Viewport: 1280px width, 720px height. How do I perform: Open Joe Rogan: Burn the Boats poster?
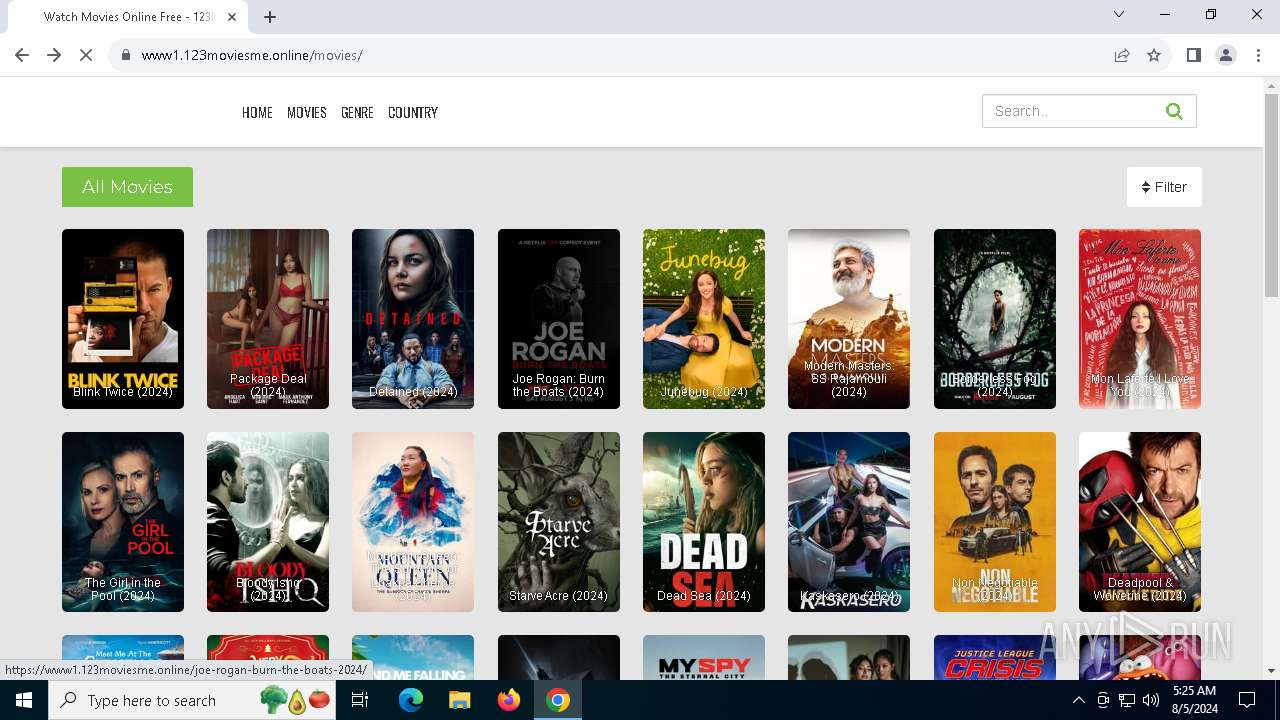[x=559, y=319]
